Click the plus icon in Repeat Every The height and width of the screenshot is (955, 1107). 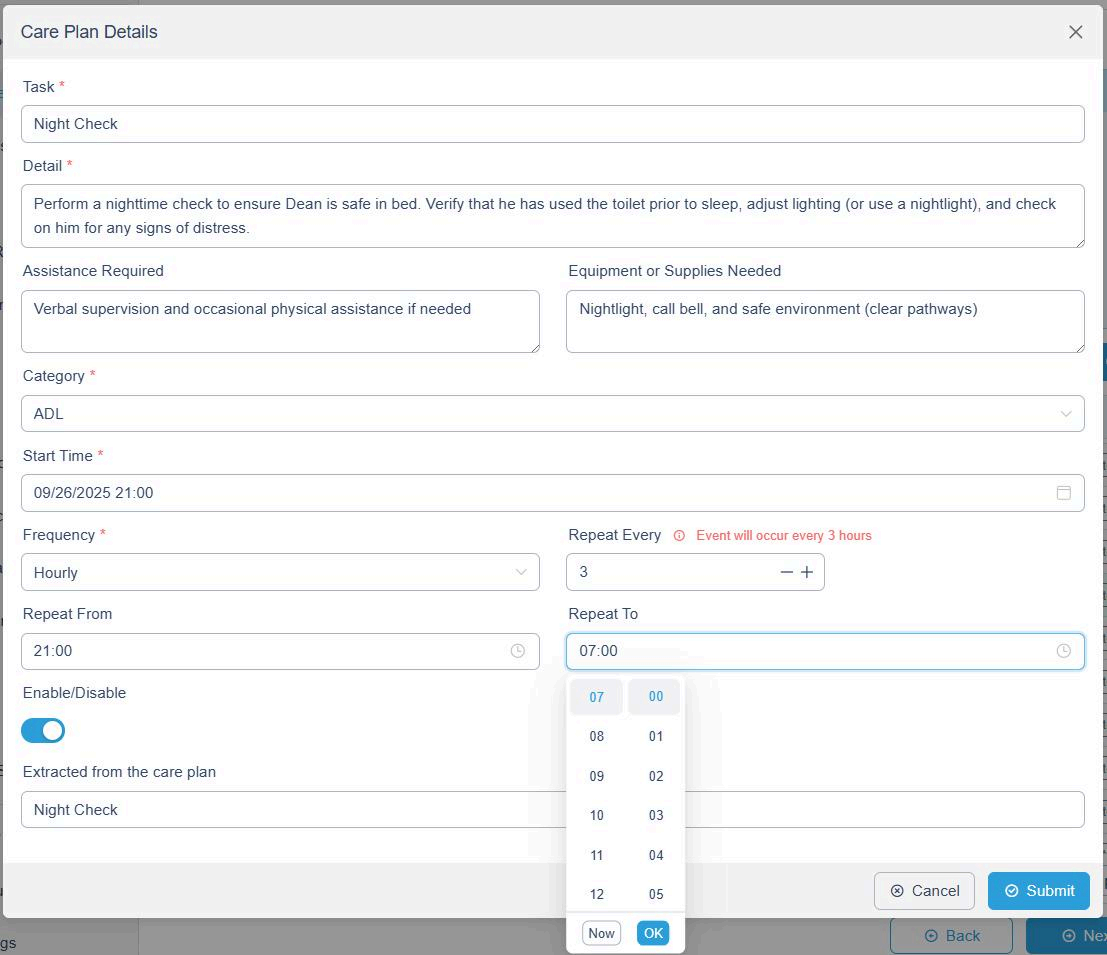(x=807, y=572)
